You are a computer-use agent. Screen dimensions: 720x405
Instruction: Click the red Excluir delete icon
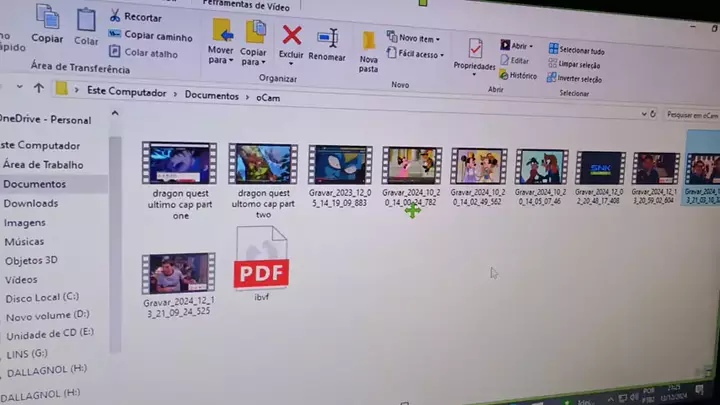[292, 38]
